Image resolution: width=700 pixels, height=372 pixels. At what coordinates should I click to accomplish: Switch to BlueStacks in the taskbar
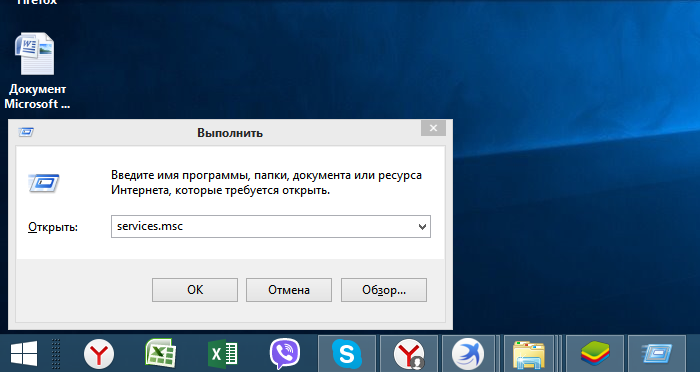tap(595, 354)
